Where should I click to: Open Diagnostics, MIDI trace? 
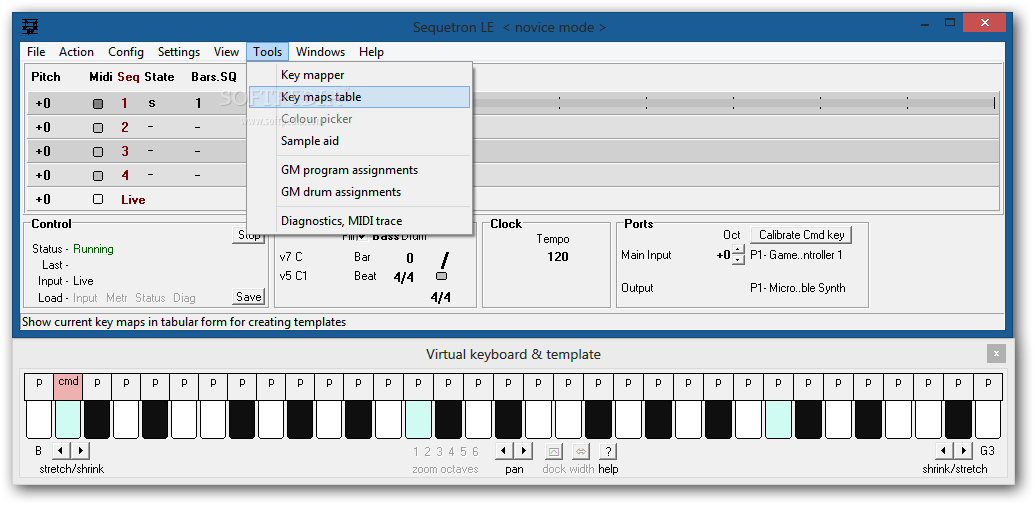coord(360,220)
